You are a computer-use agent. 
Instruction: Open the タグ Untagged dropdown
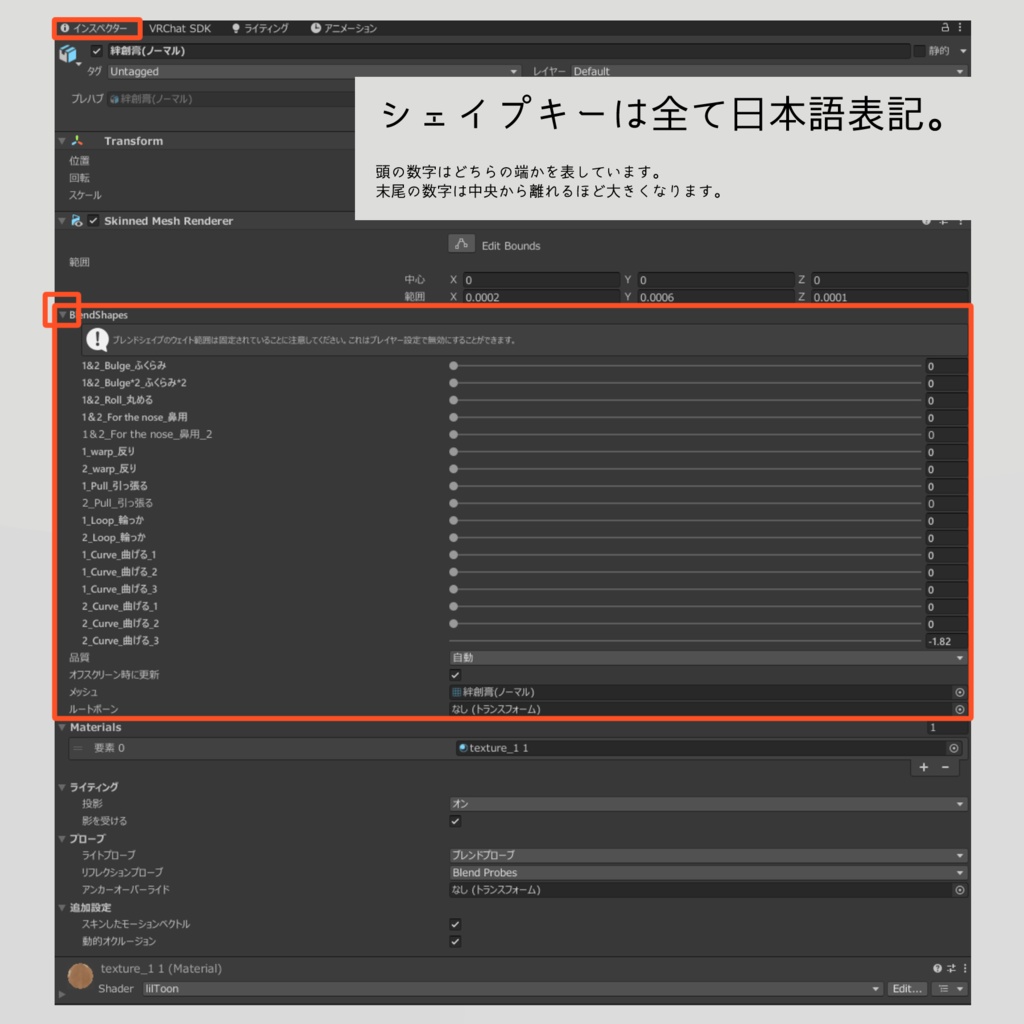click(313, 71)
